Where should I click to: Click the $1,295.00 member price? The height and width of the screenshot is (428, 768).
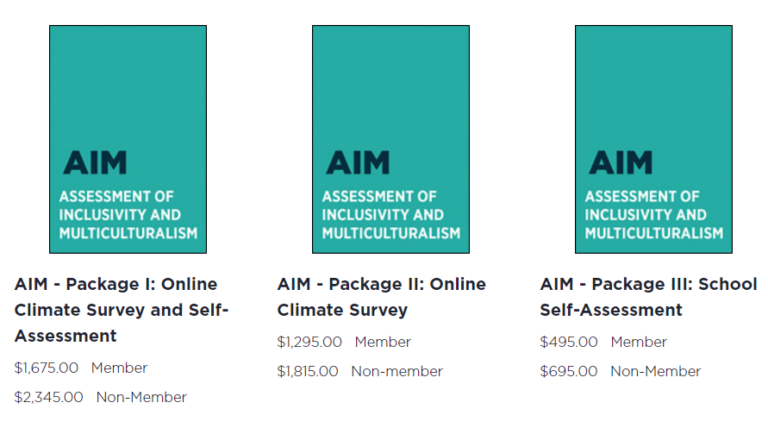309,342
